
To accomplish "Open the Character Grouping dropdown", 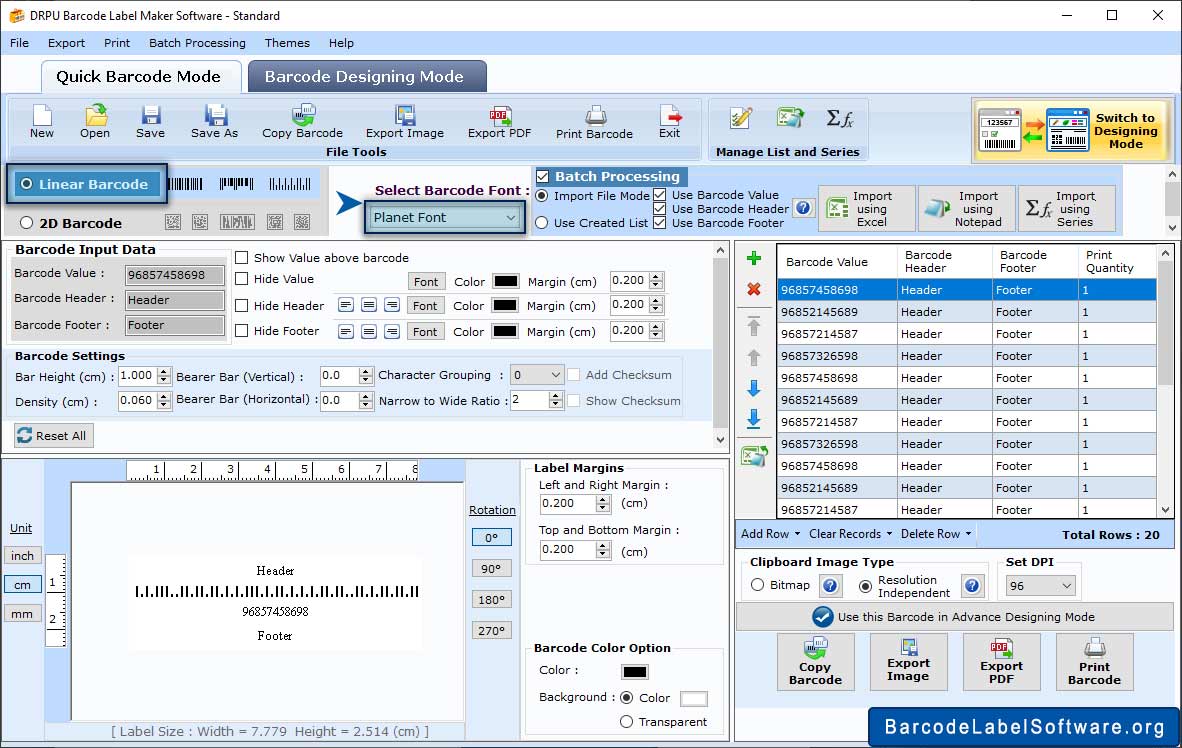I will coord(537,375).
